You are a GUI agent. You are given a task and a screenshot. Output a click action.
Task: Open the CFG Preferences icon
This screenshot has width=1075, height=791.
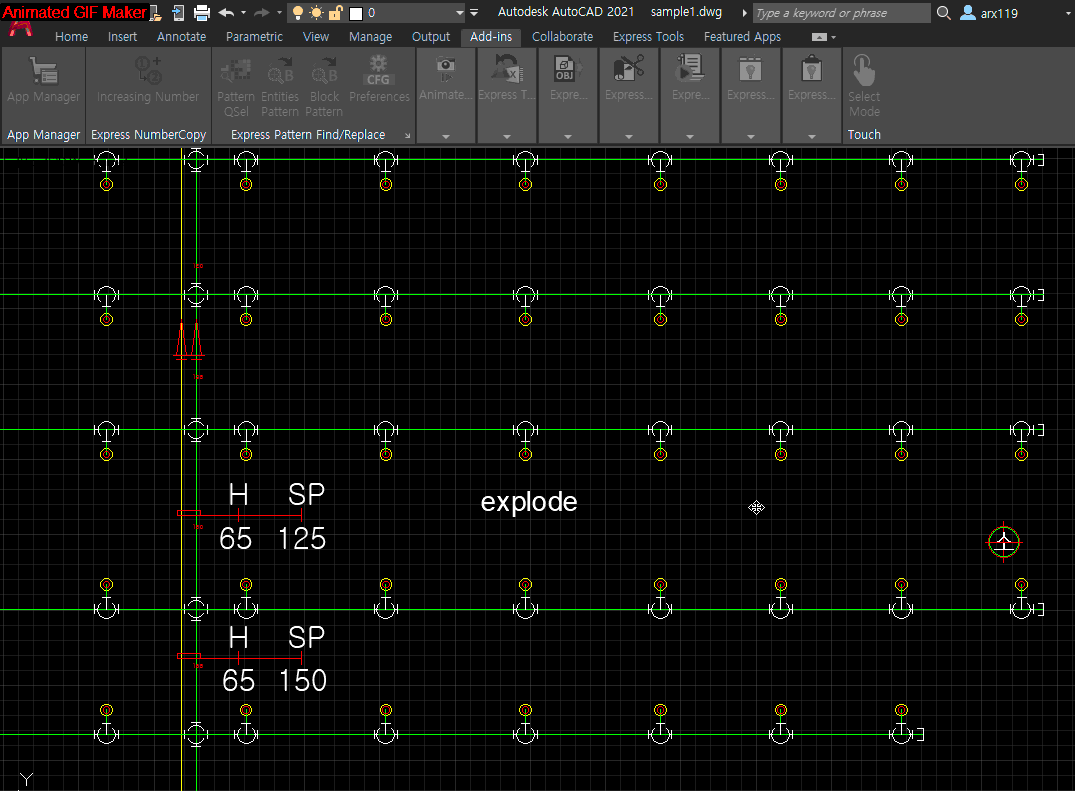(379, 72)
